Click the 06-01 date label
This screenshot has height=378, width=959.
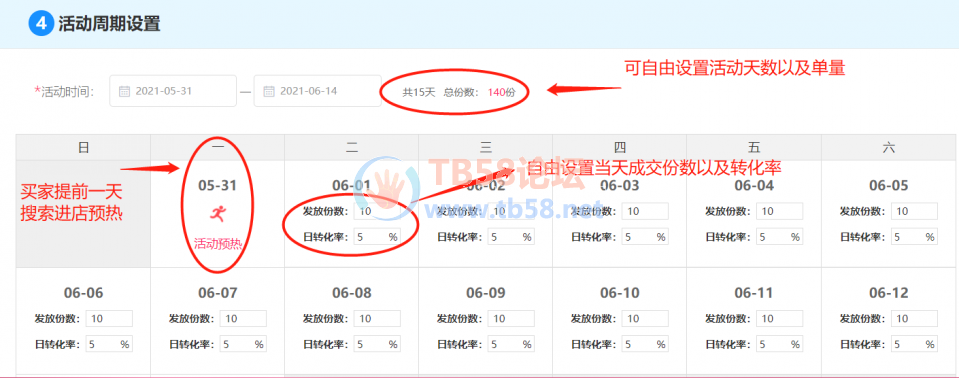pos(352,185)
